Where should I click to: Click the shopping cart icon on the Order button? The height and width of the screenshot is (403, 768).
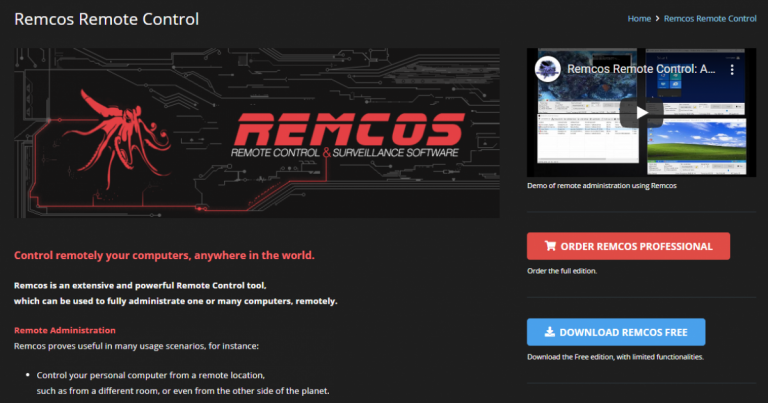[x=551, y=246]
